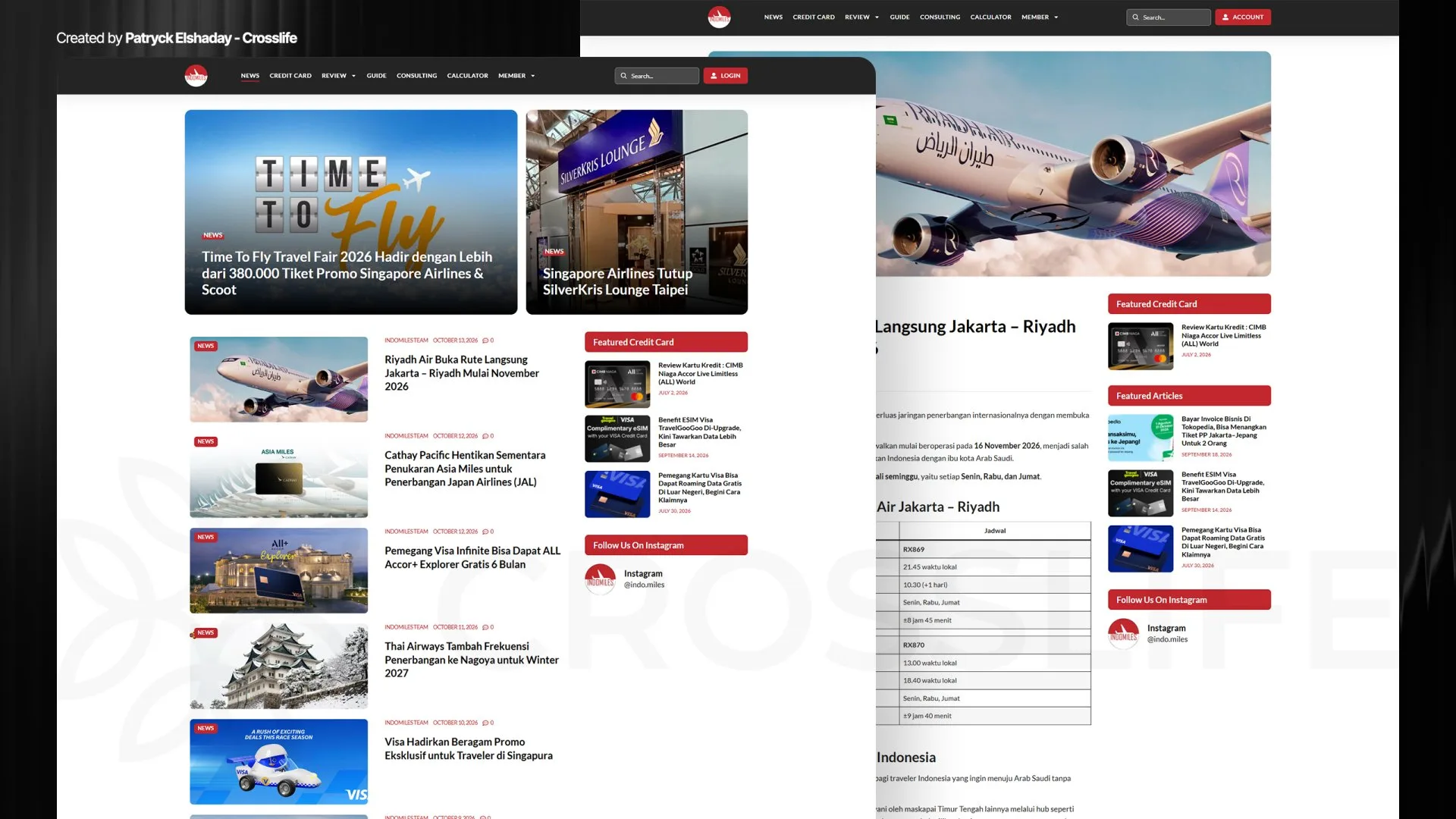
Task: Click the LOGIN button
Action: pos(725,76)
